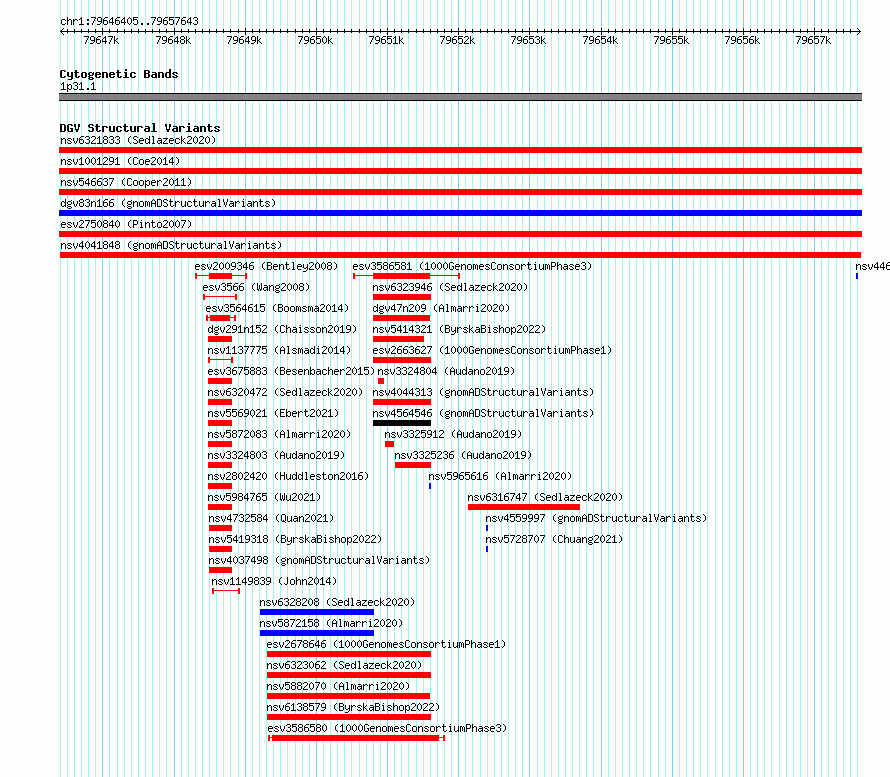Select nsv1149839 (John2014) label
Viewport: 890px width, 777px height.
274,581
